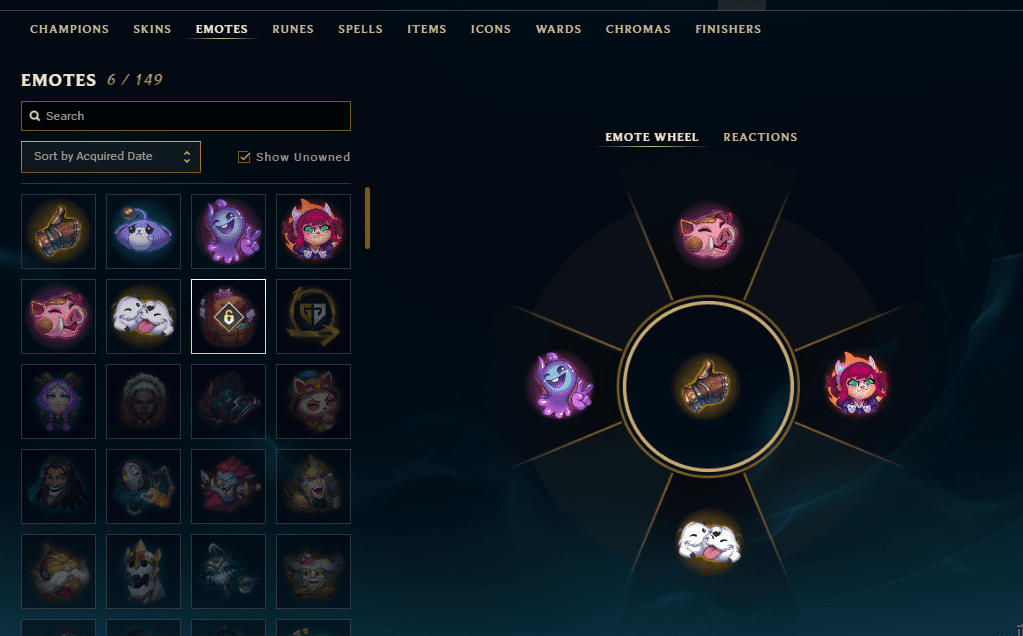Select the unowned G2 logo emote
This screenshot has height=636, width=1023.
(x=313, y=316)
